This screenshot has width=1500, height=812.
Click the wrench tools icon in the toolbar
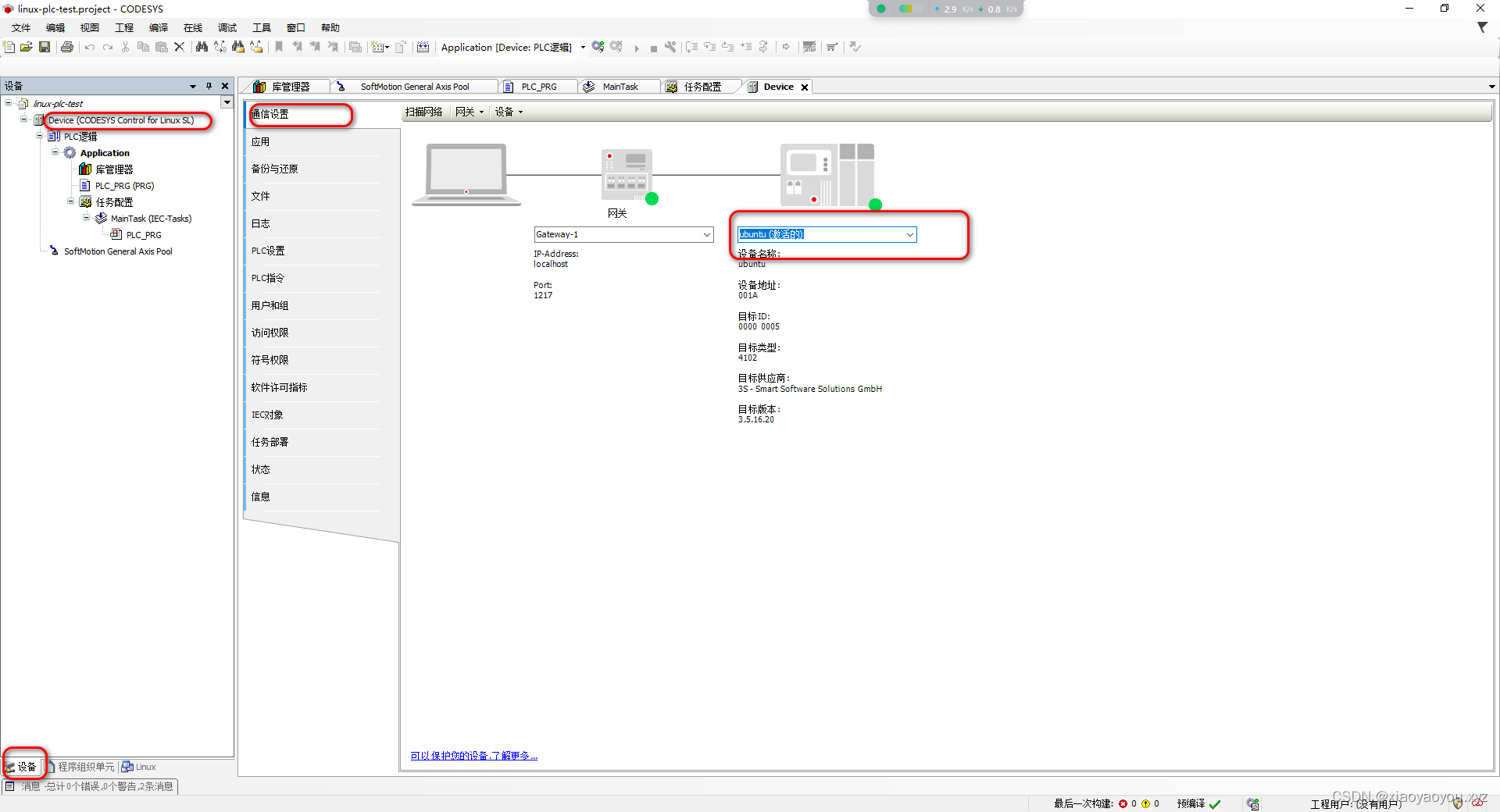tap(670, 47)
